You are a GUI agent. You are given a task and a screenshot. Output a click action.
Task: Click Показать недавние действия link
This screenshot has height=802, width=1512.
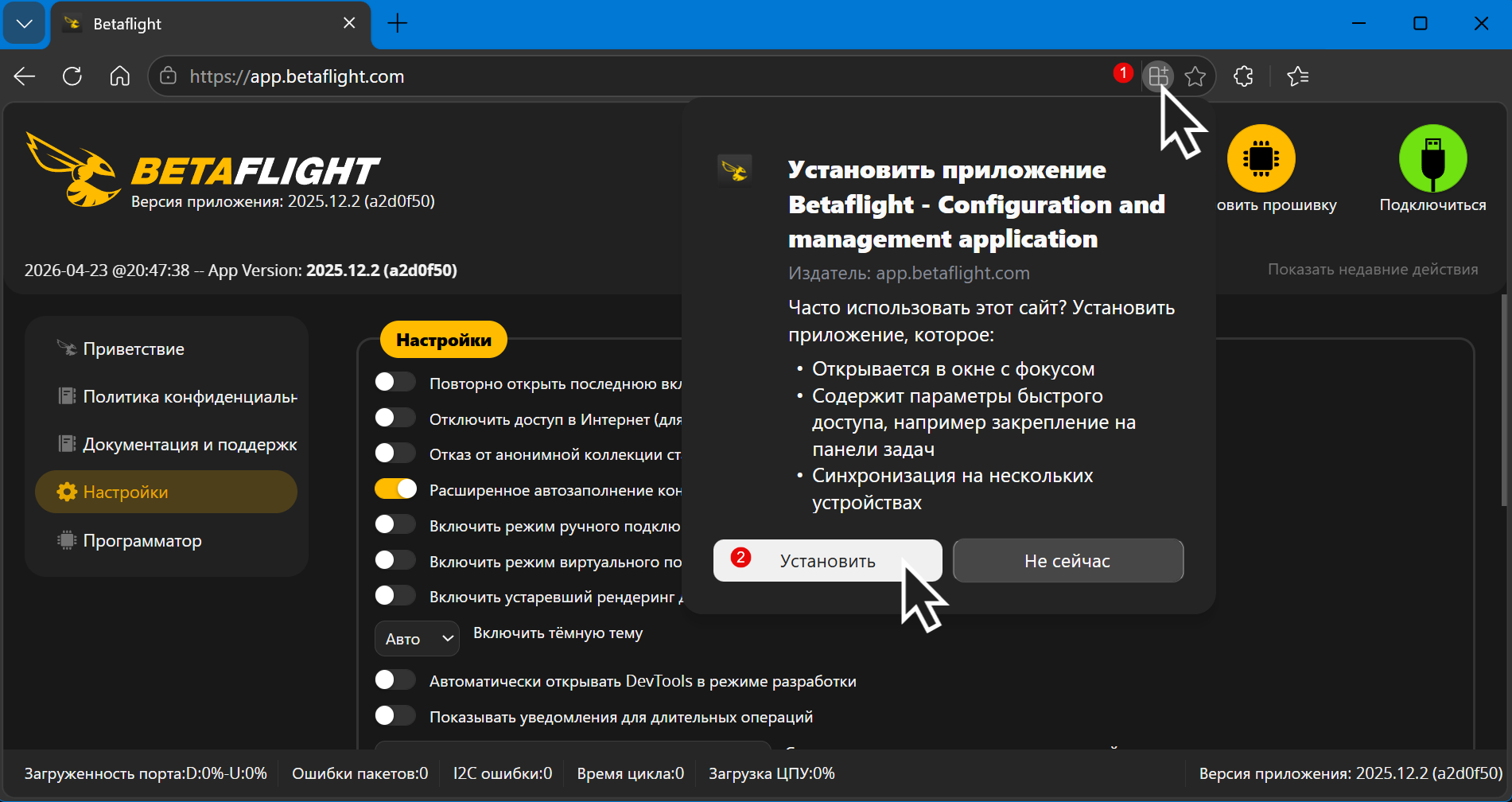pos(1372,270)
